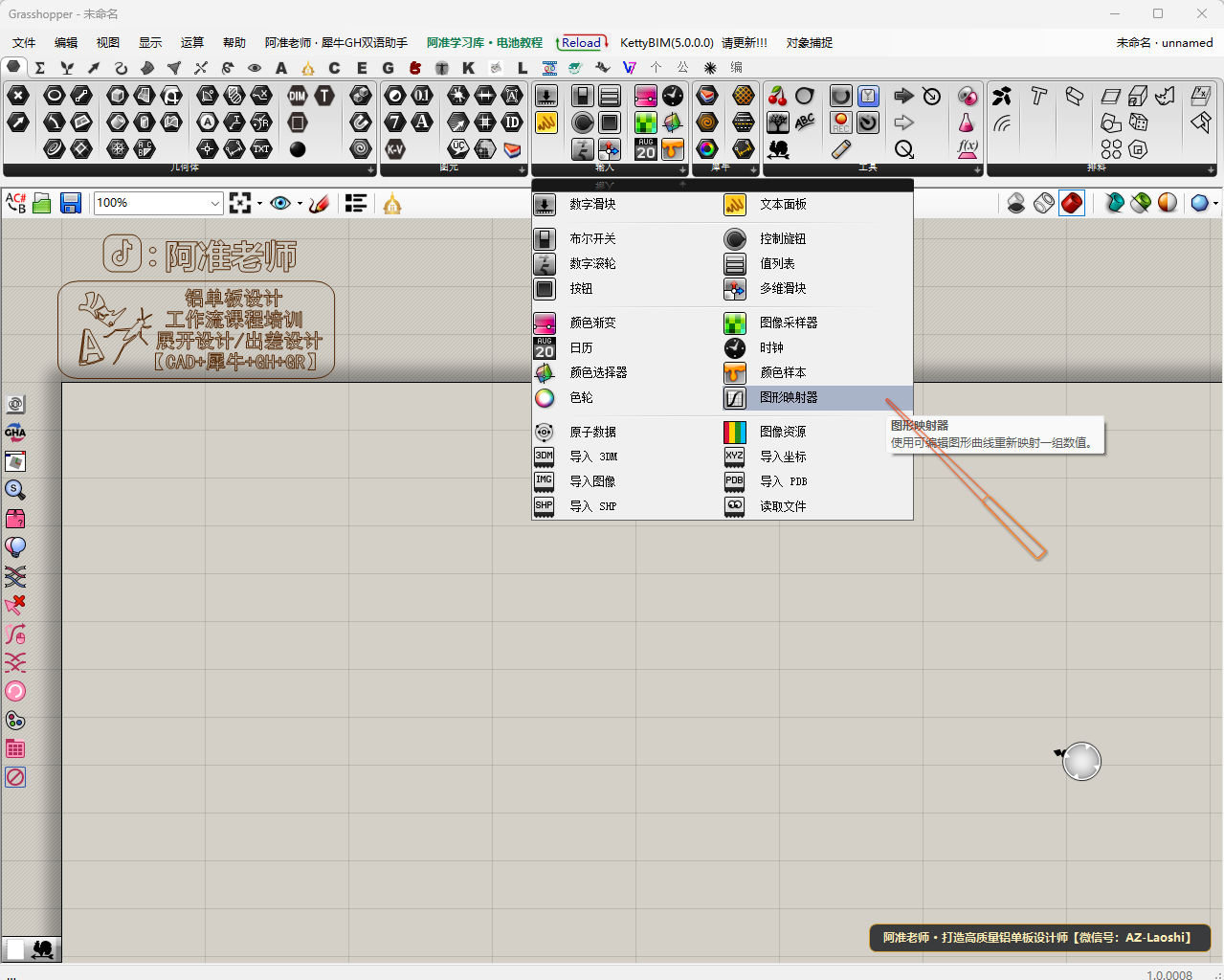
Task: Save the document with the floppy disk icon
Action: click(70, 203)
